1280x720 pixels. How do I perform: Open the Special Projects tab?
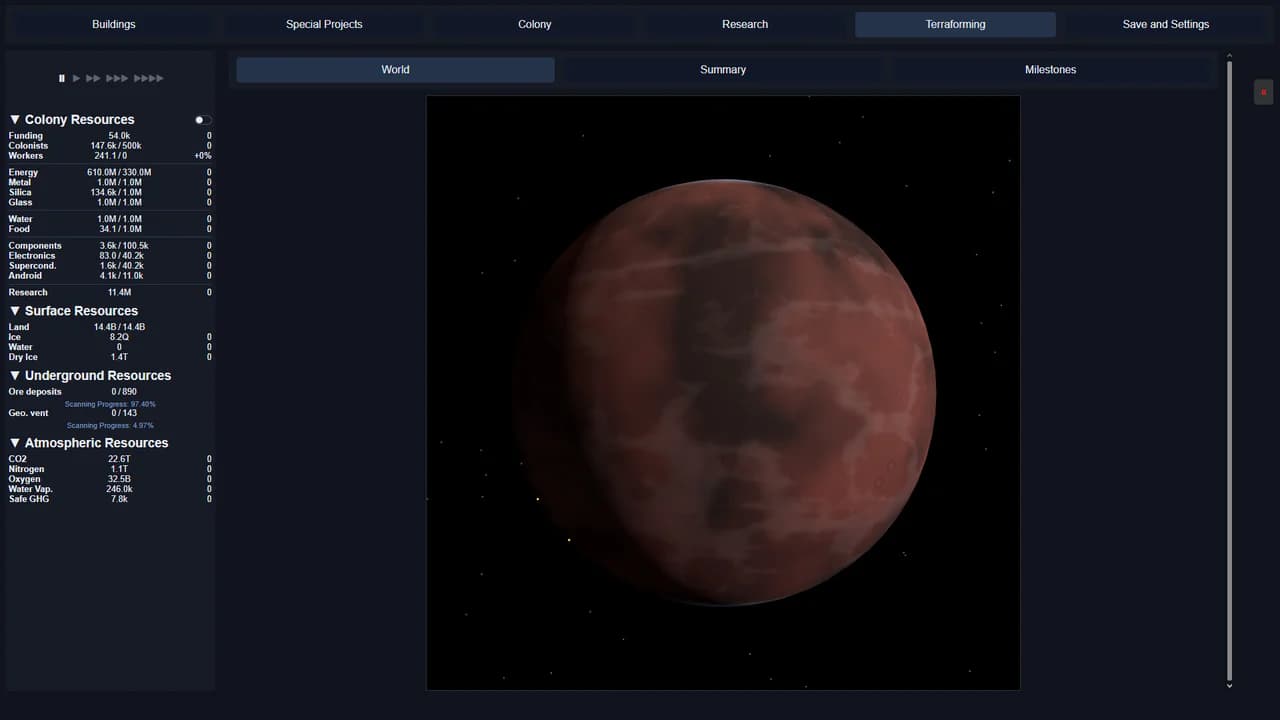pyautogui.click(x=324, y=24)
